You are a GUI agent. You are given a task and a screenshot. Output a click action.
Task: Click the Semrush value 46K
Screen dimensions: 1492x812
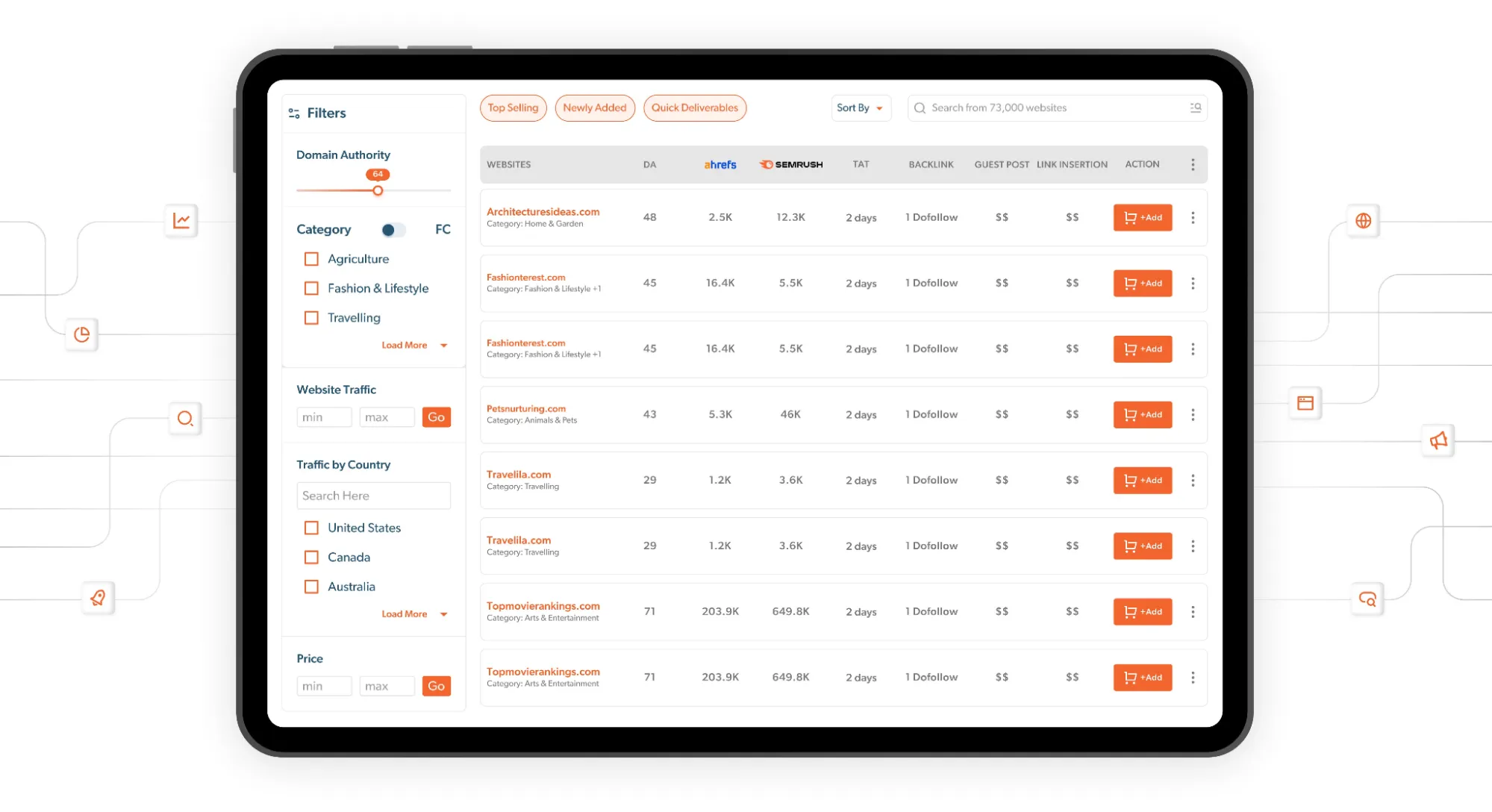pyautogui.click(x=790, y=415)
